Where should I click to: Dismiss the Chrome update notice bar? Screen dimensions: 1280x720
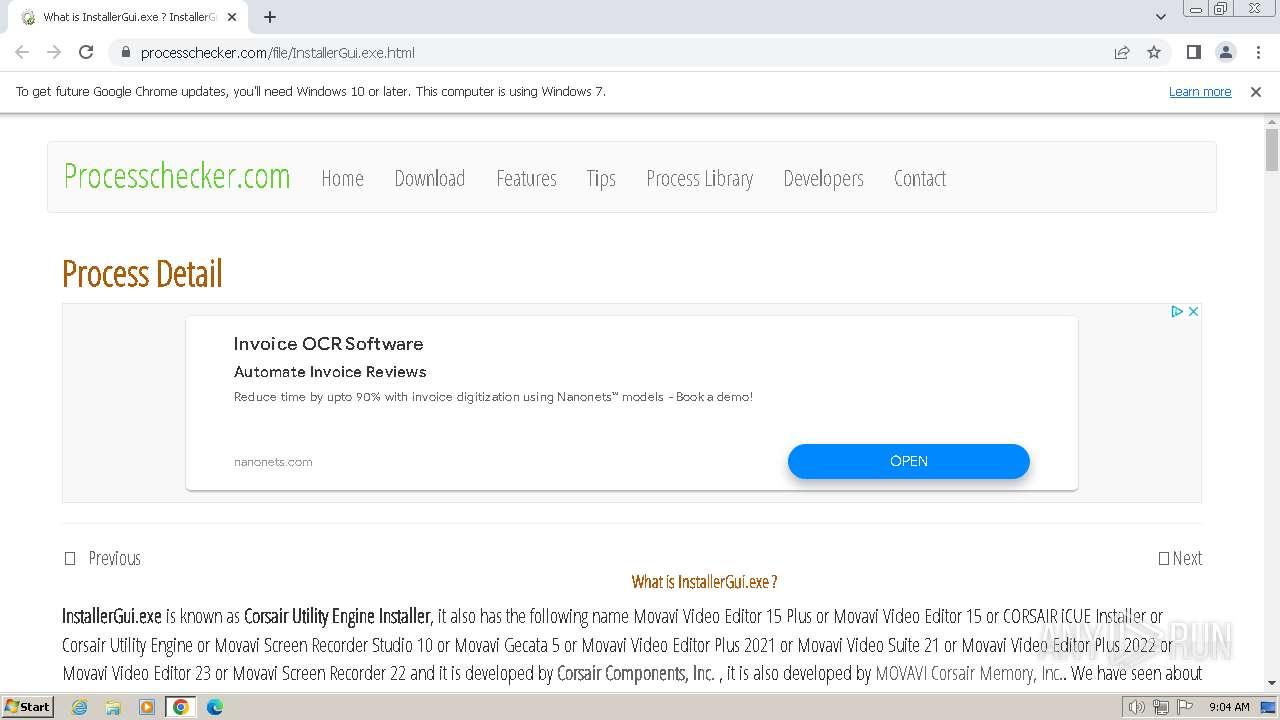pos(1256,91)
